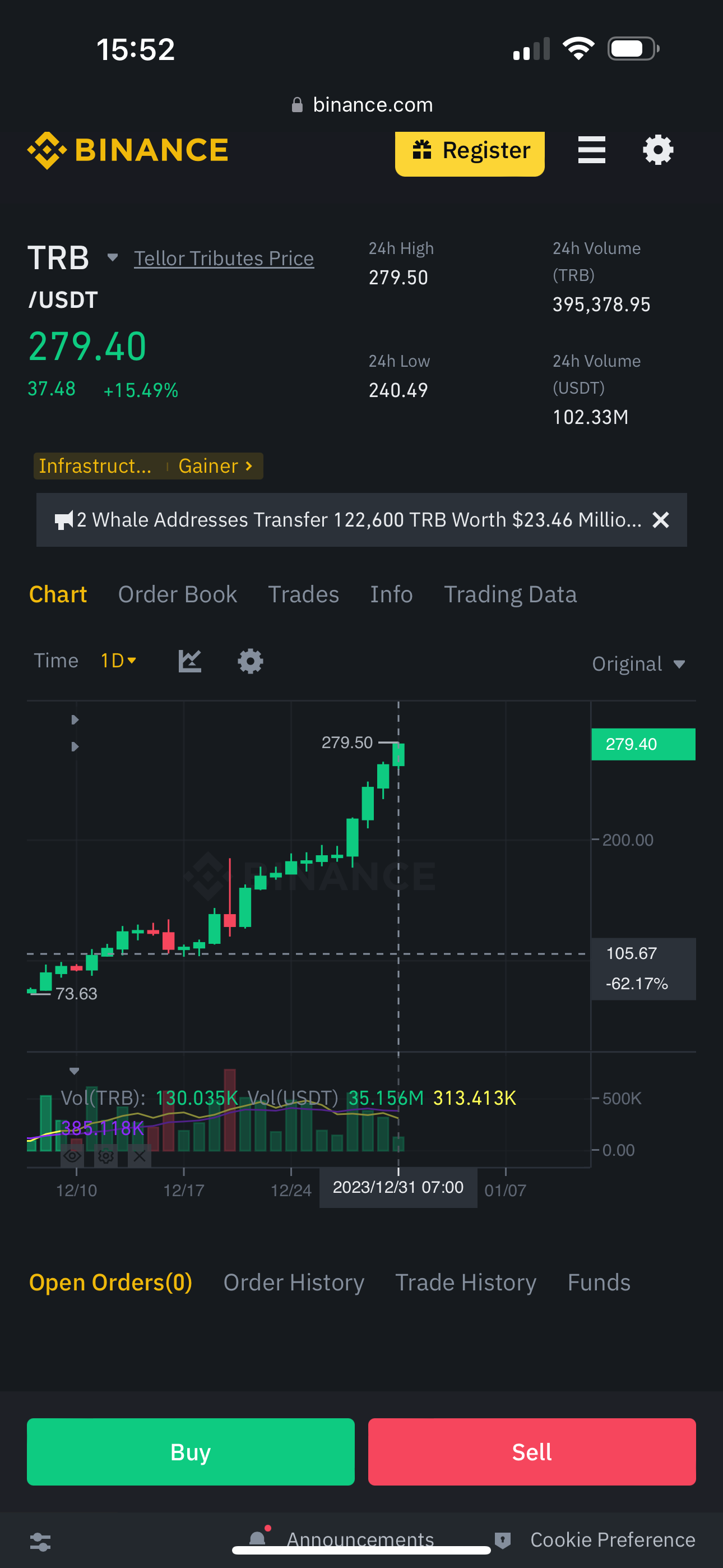Open the Cookie Preference link

(x=613, y=1540)
